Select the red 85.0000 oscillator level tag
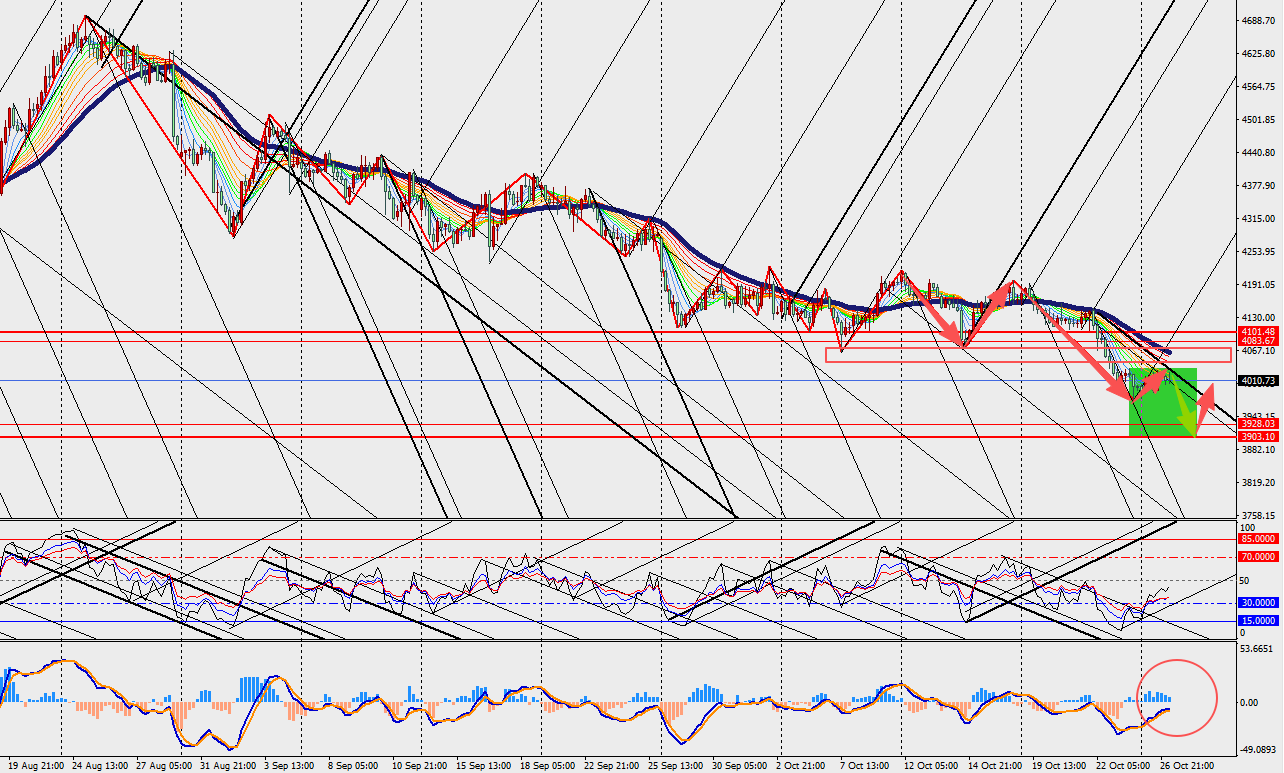 [x=1258, y=539]
